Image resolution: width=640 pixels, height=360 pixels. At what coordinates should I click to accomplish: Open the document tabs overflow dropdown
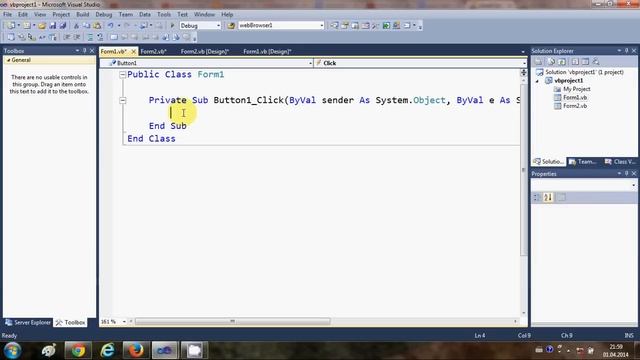(523, 52)
